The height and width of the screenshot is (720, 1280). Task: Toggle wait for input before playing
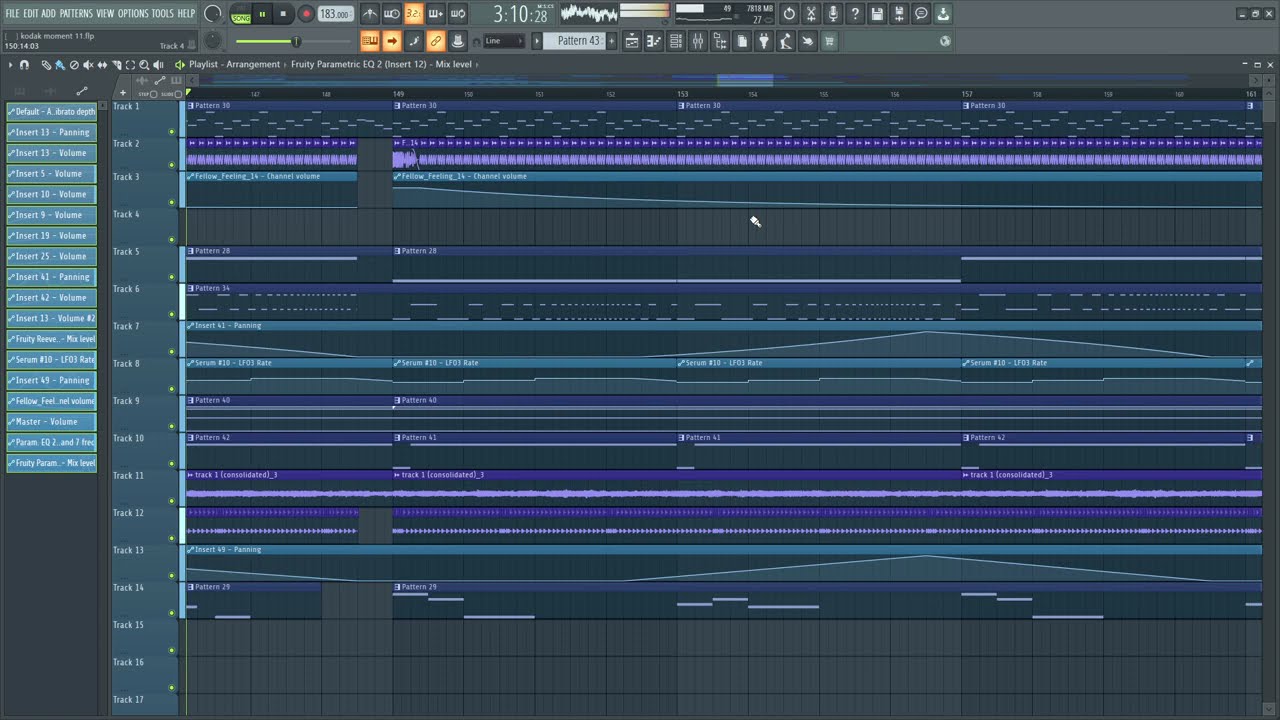point(392,14)
